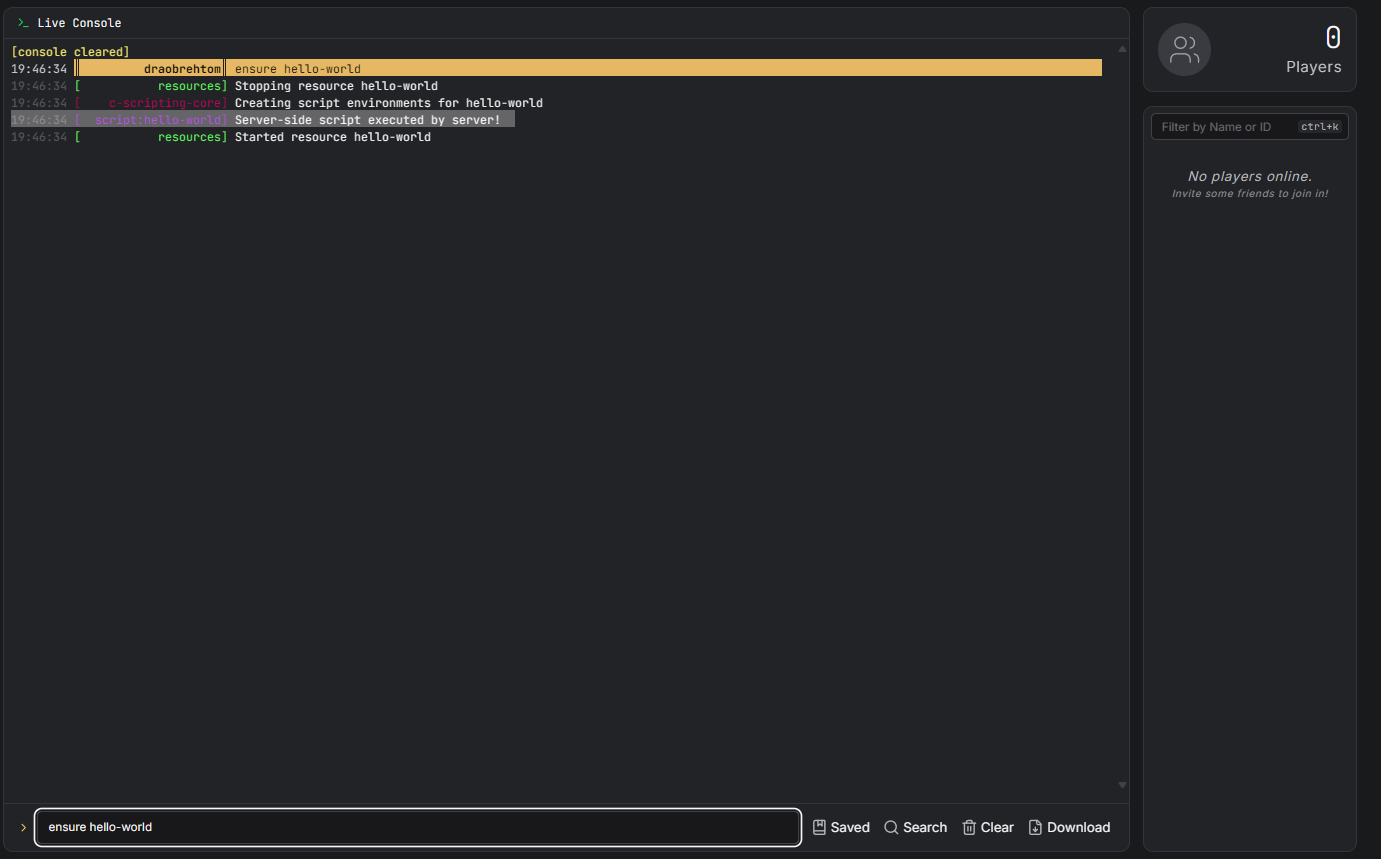Open the console Search function
Screen dimensions: 1381x859
915,827
